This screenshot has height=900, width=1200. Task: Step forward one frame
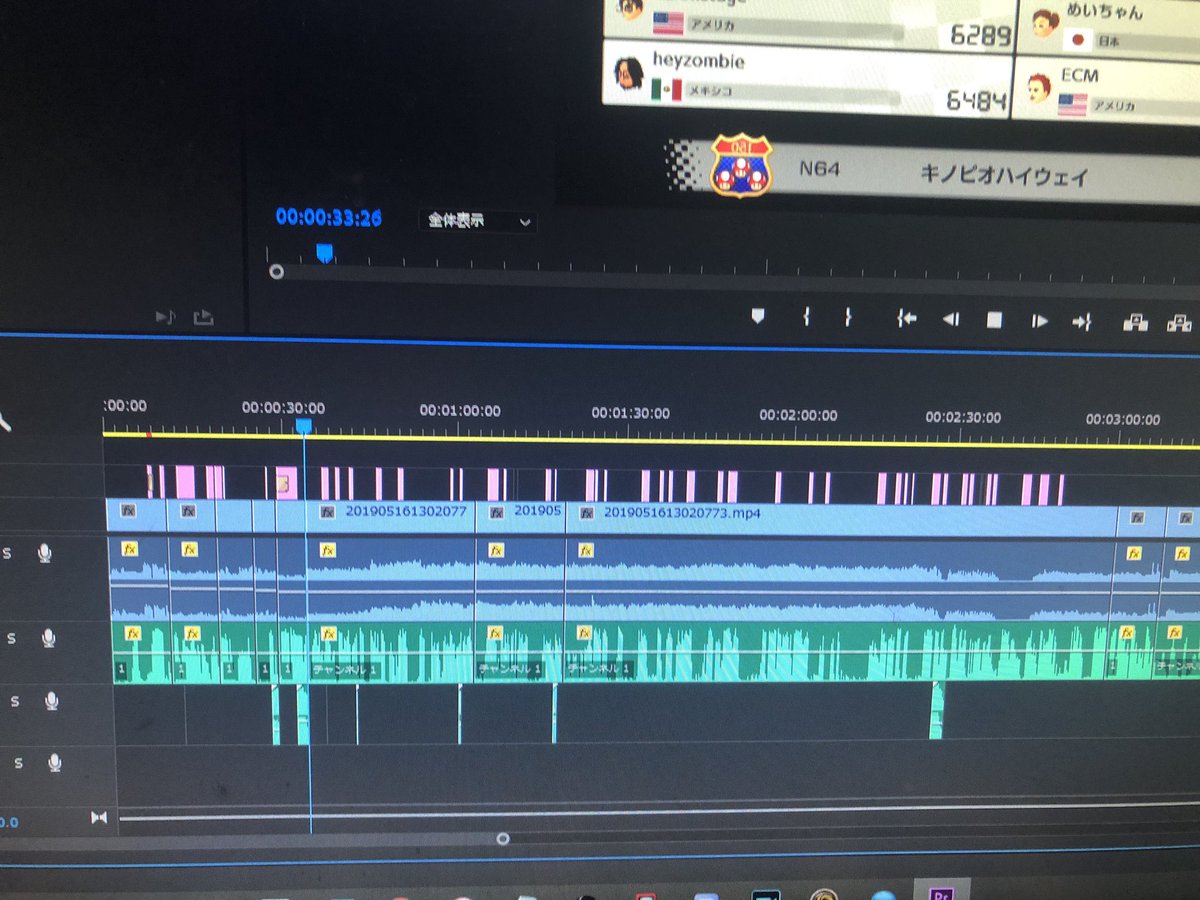(x=1039, y=321)
